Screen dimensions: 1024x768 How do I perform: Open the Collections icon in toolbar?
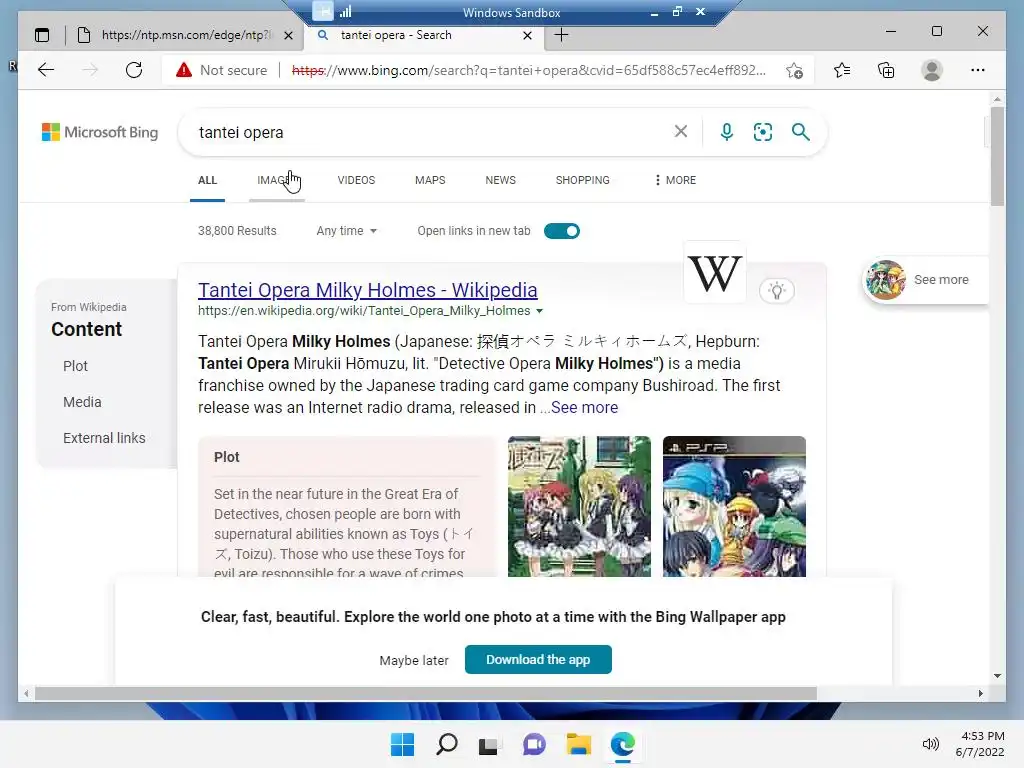pyautogui.click(x=886, y=70)
